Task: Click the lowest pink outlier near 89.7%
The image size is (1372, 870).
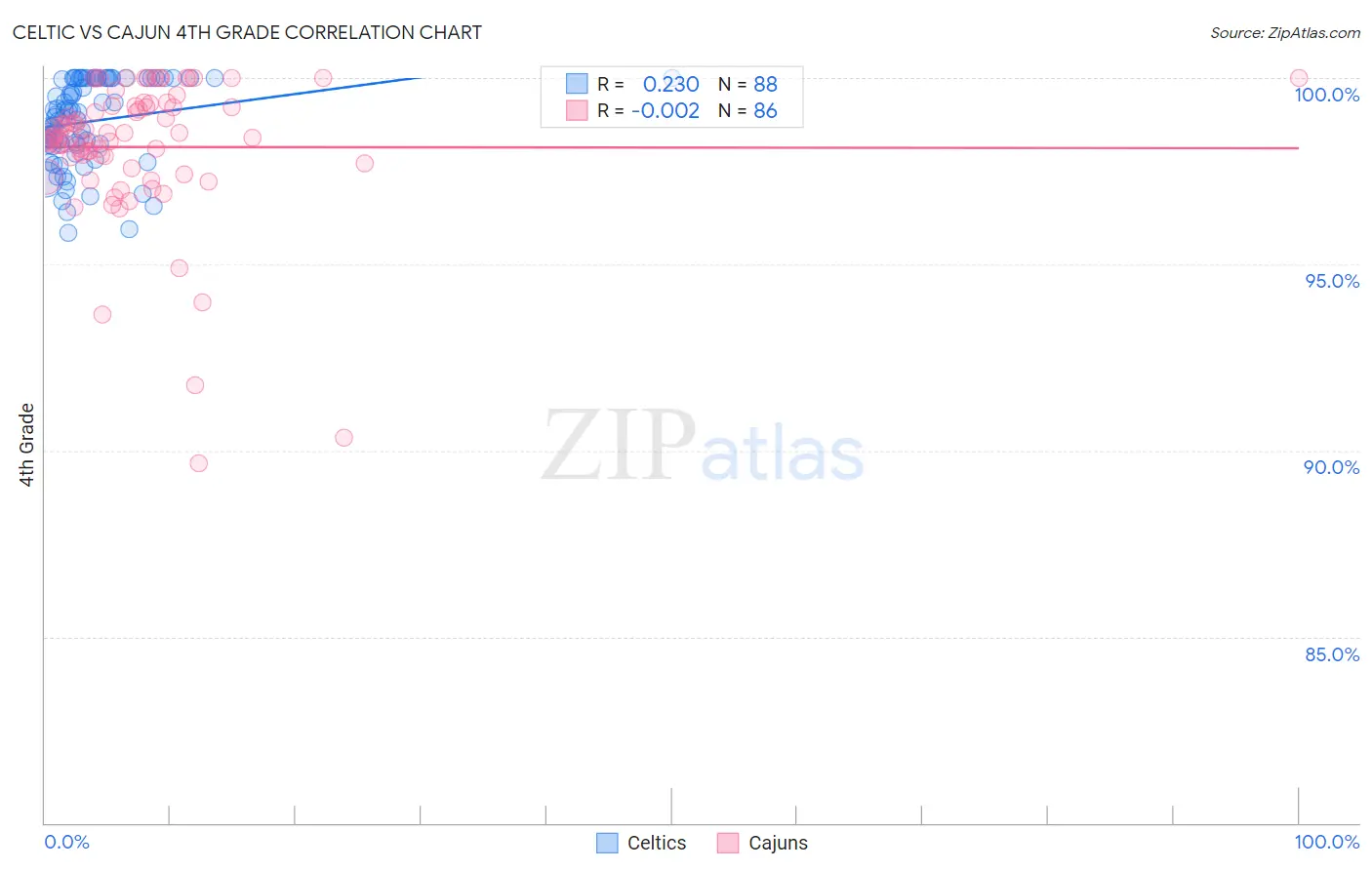Action: [x=199, y=463]
